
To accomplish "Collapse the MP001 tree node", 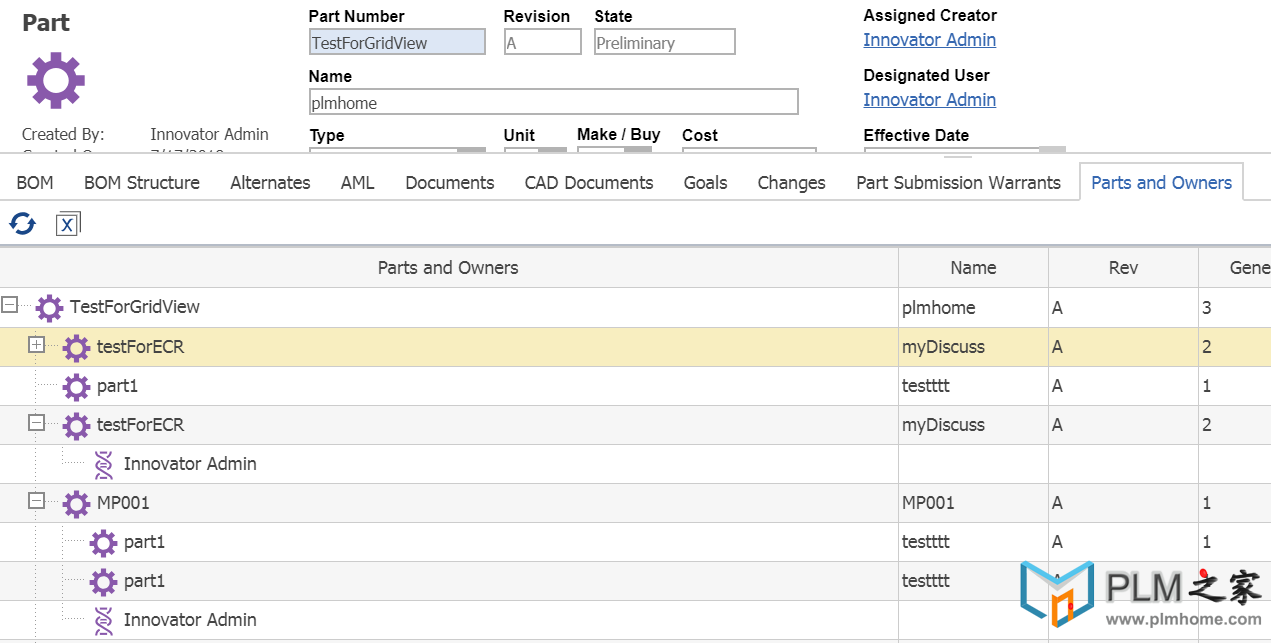I will pos(37,501).
